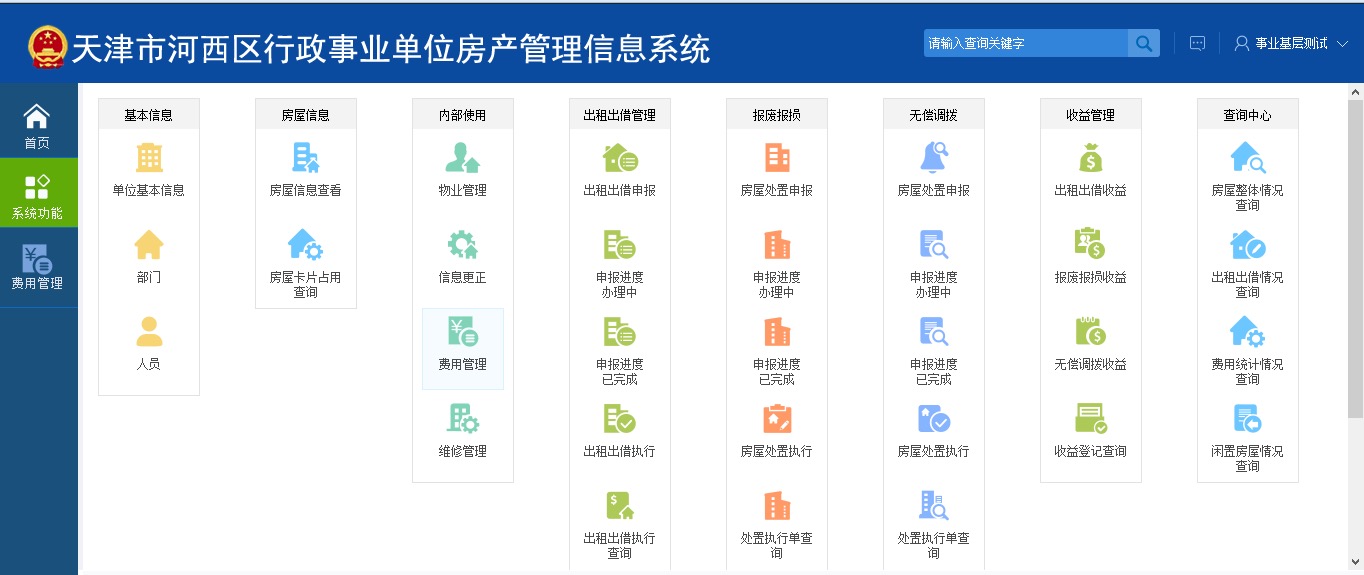Focus the 请输入查询关键字 search field
The image size is (1364, 575).
pos(1025,43)
